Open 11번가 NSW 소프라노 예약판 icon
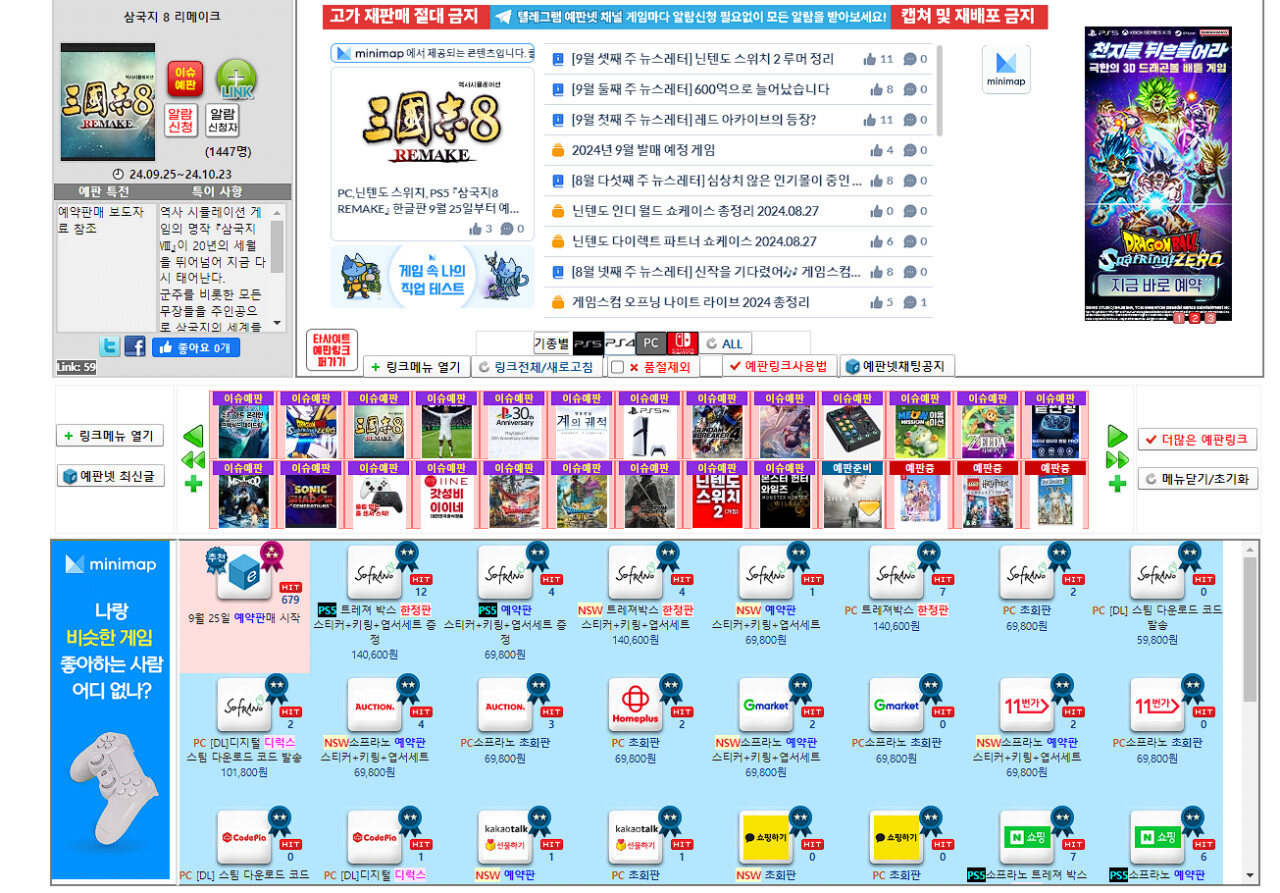 [x=1026, y=705]
